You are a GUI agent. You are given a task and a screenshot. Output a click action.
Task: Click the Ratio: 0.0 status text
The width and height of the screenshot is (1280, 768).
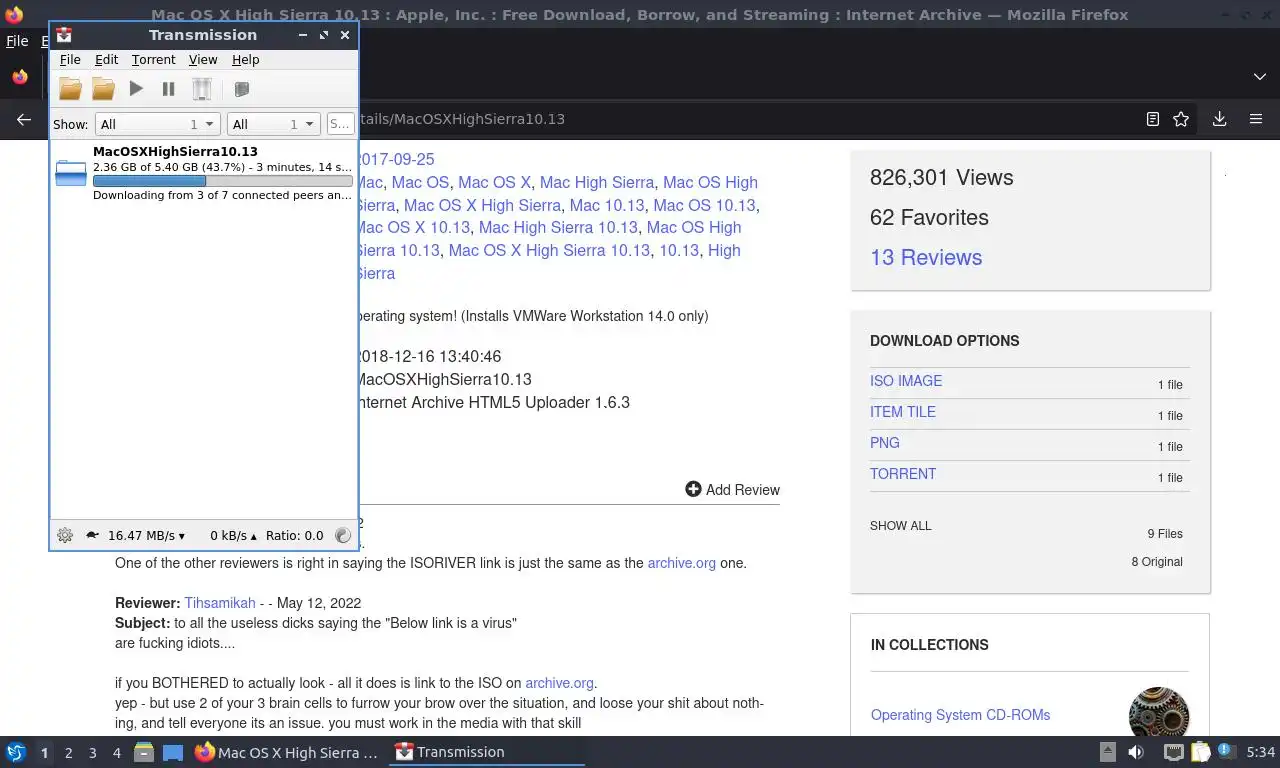pos(294,536)
